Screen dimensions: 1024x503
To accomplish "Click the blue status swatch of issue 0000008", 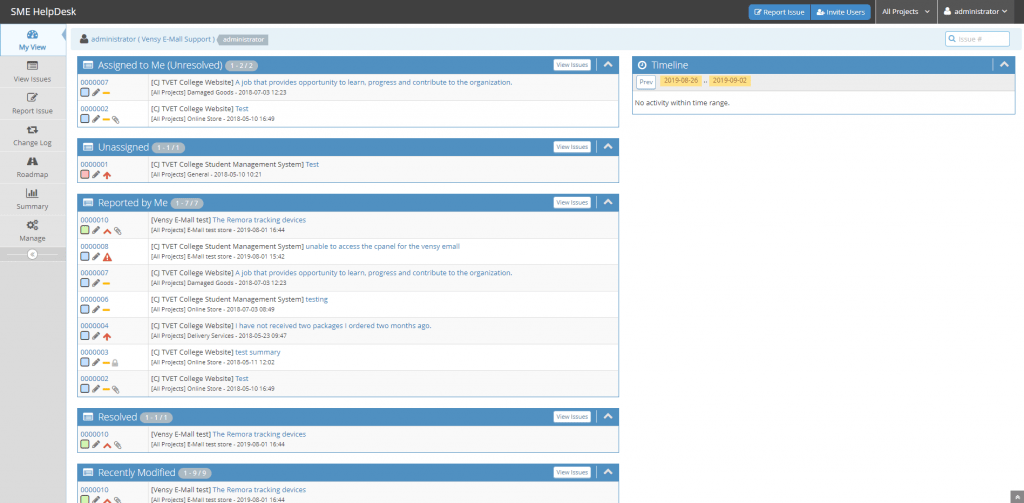I will 85,257.
